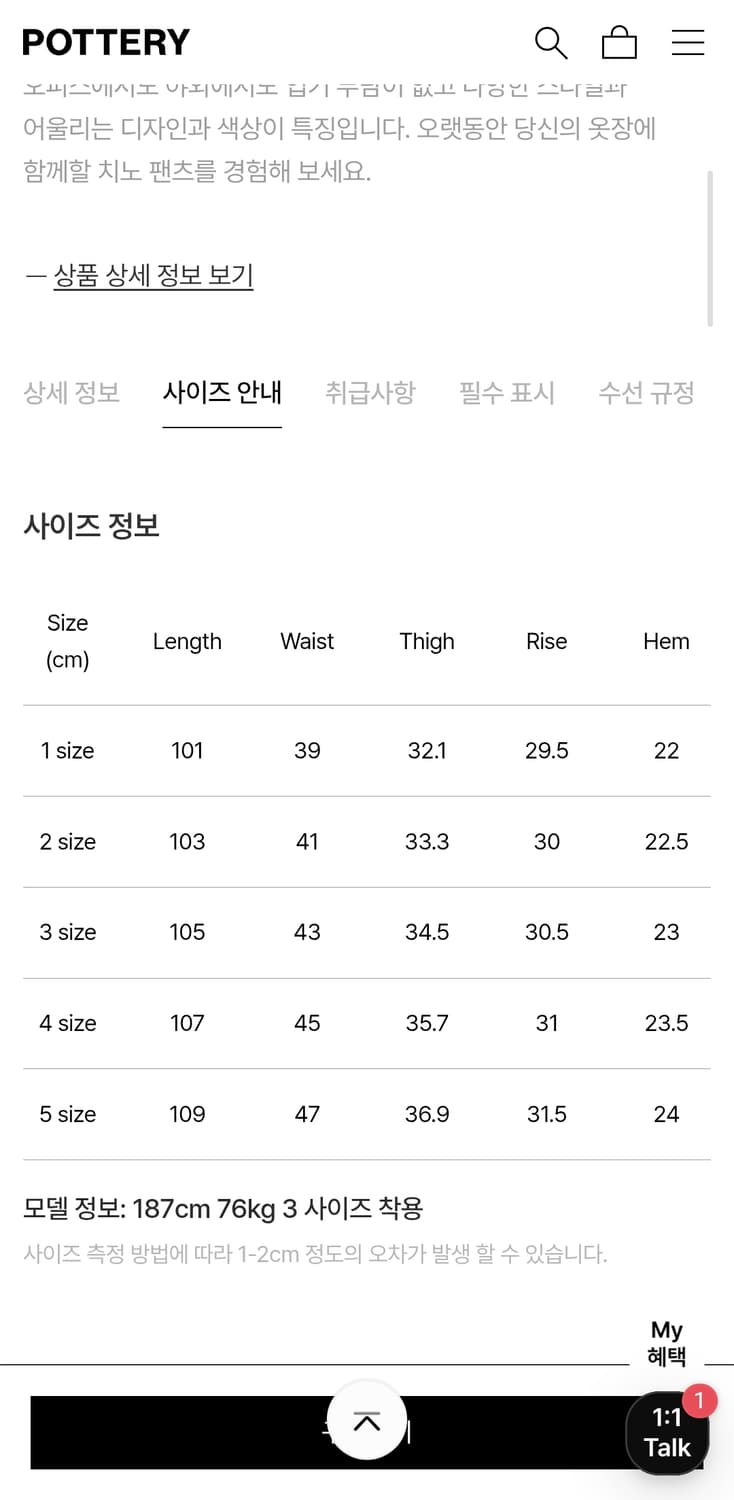
Task: Select the 3 size row in the table
Action: pos(367,932)
